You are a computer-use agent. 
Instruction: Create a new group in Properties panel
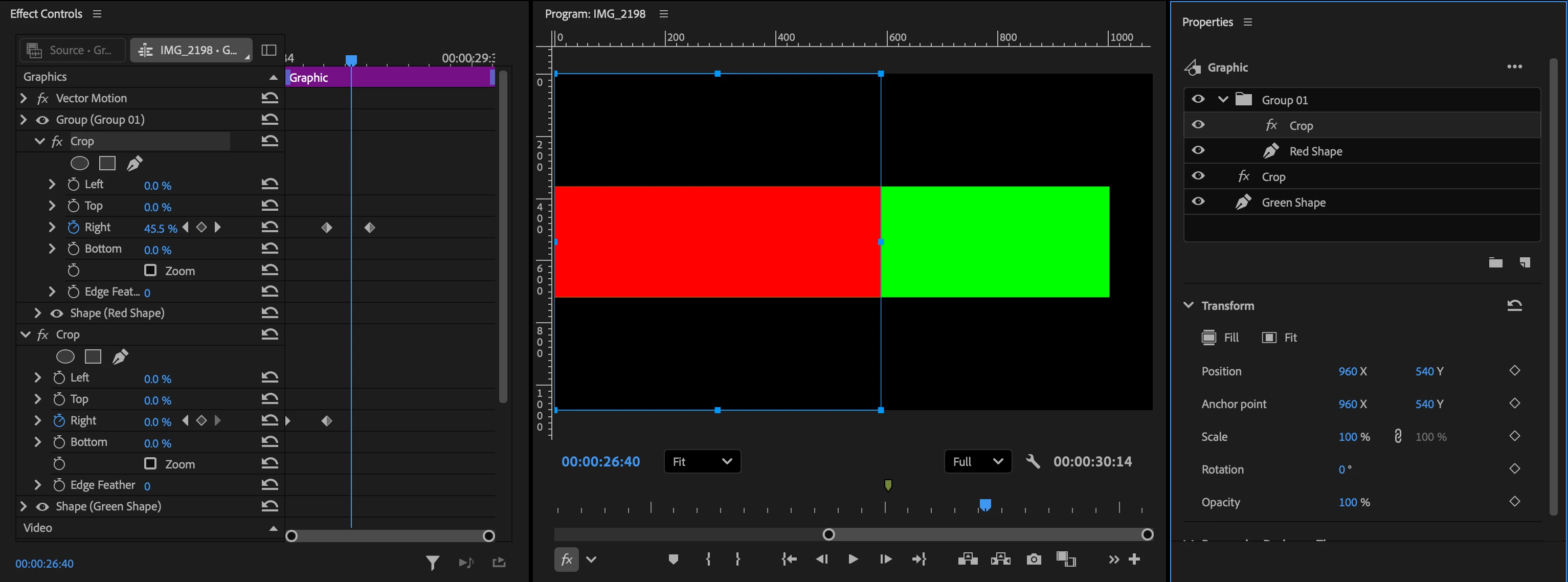(1495, 262)
